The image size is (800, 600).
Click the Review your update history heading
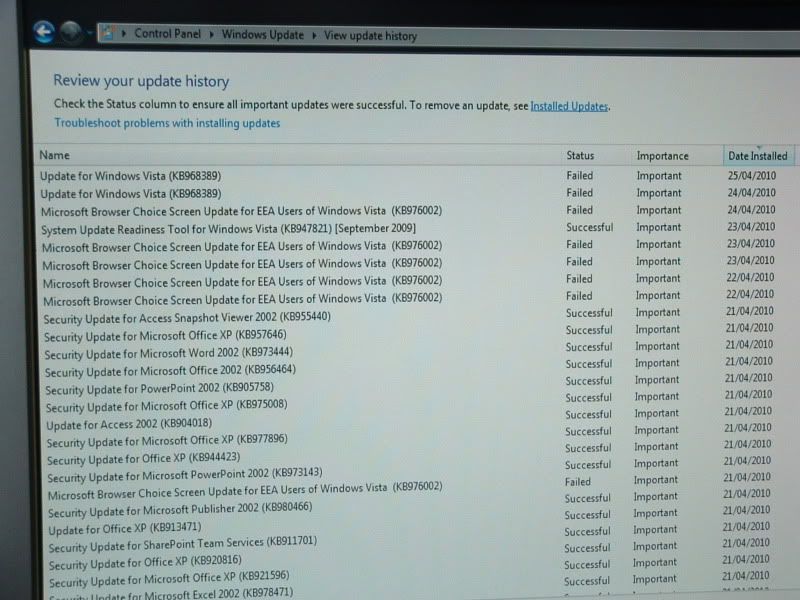pyautogui.click(x=141, y=81)
